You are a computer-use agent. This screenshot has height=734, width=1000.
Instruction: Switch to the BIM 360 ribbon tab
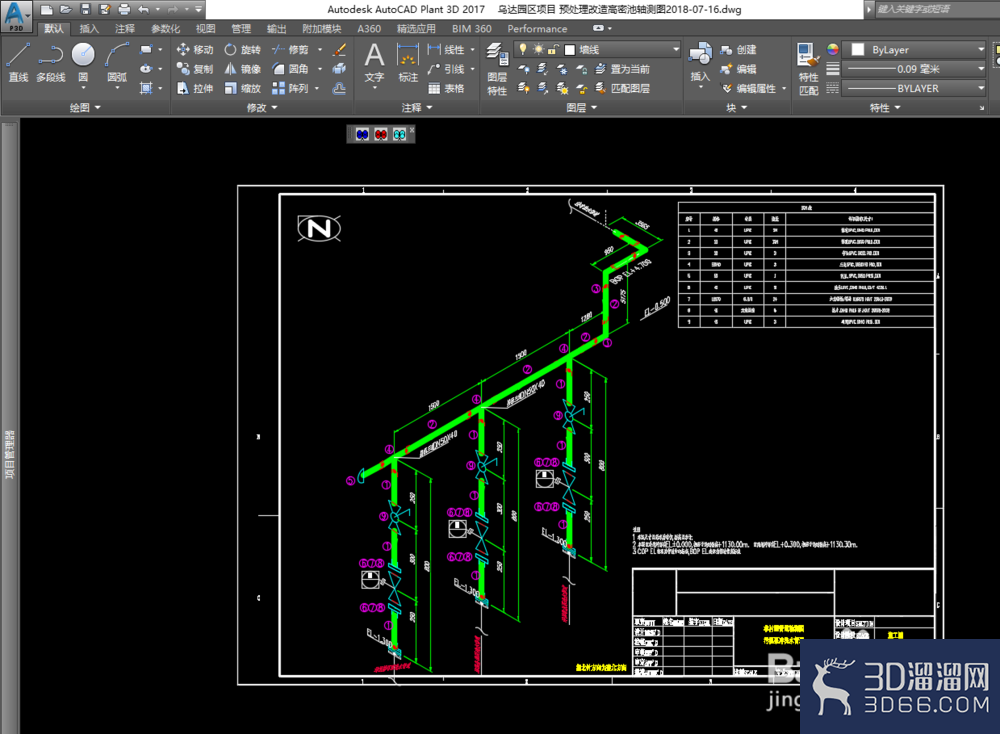pyautogui.click(x=471, y=29)
